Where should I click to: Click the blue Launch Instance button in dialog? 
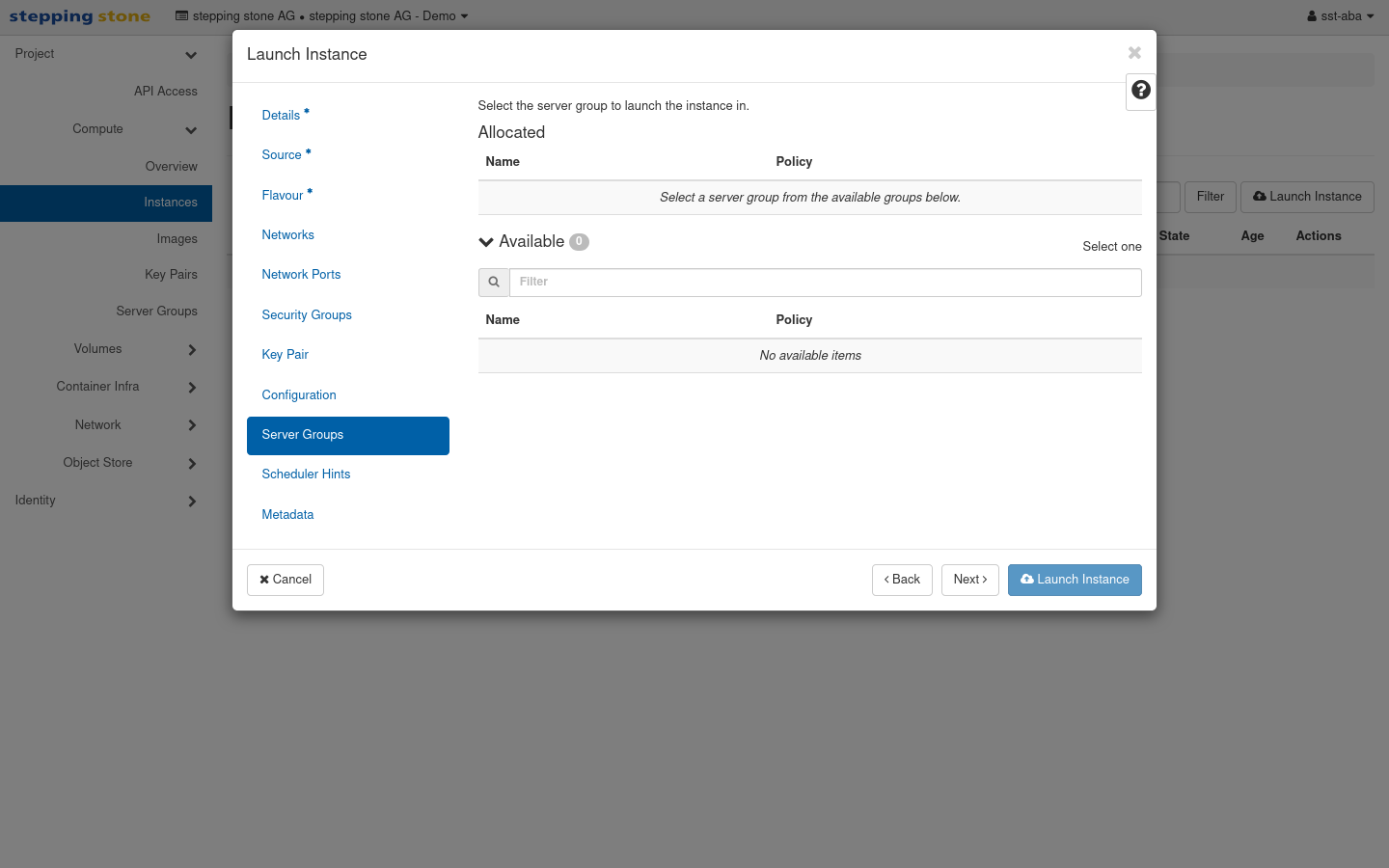pos(1075,580)
